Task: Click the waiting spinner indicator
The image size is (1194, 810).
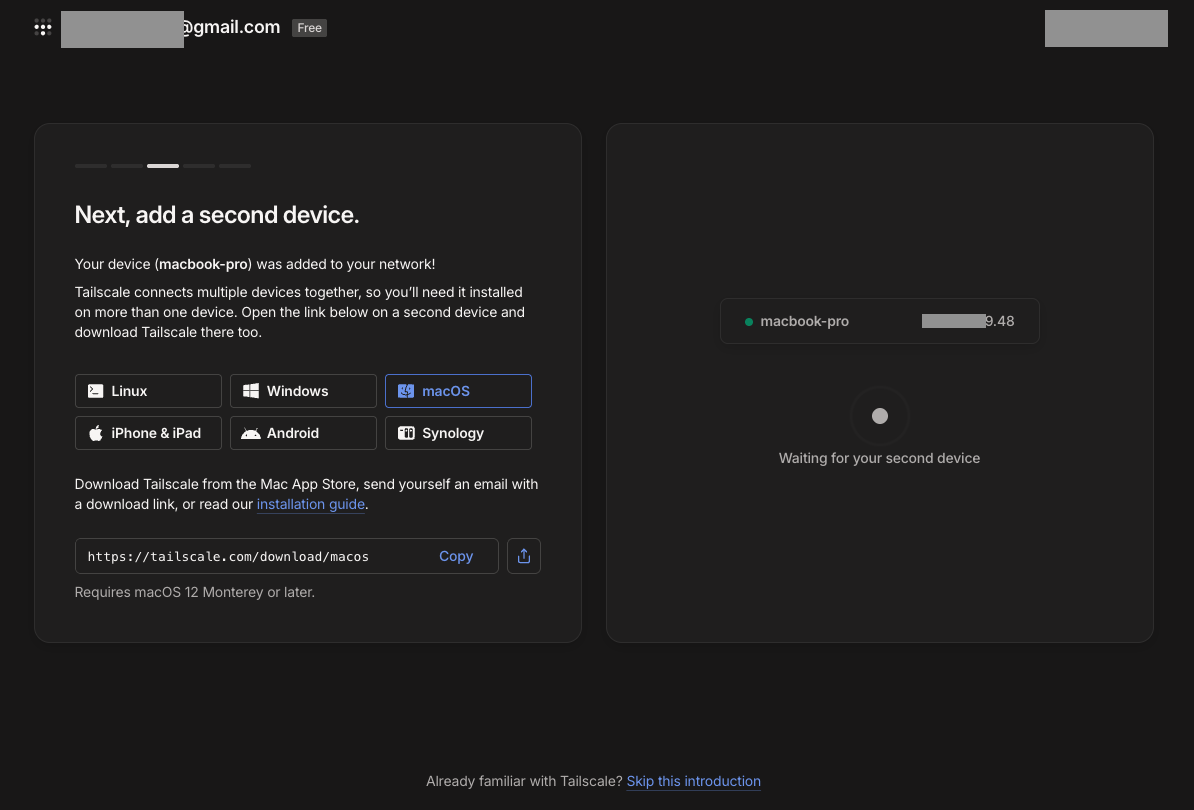Action: pyautogui.click(x=880, y=416)
